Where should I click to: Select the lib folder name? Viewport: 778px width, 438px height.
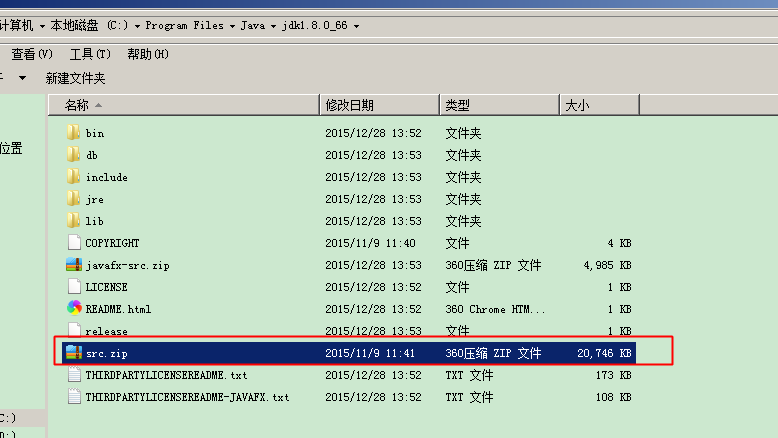[94, 221]
